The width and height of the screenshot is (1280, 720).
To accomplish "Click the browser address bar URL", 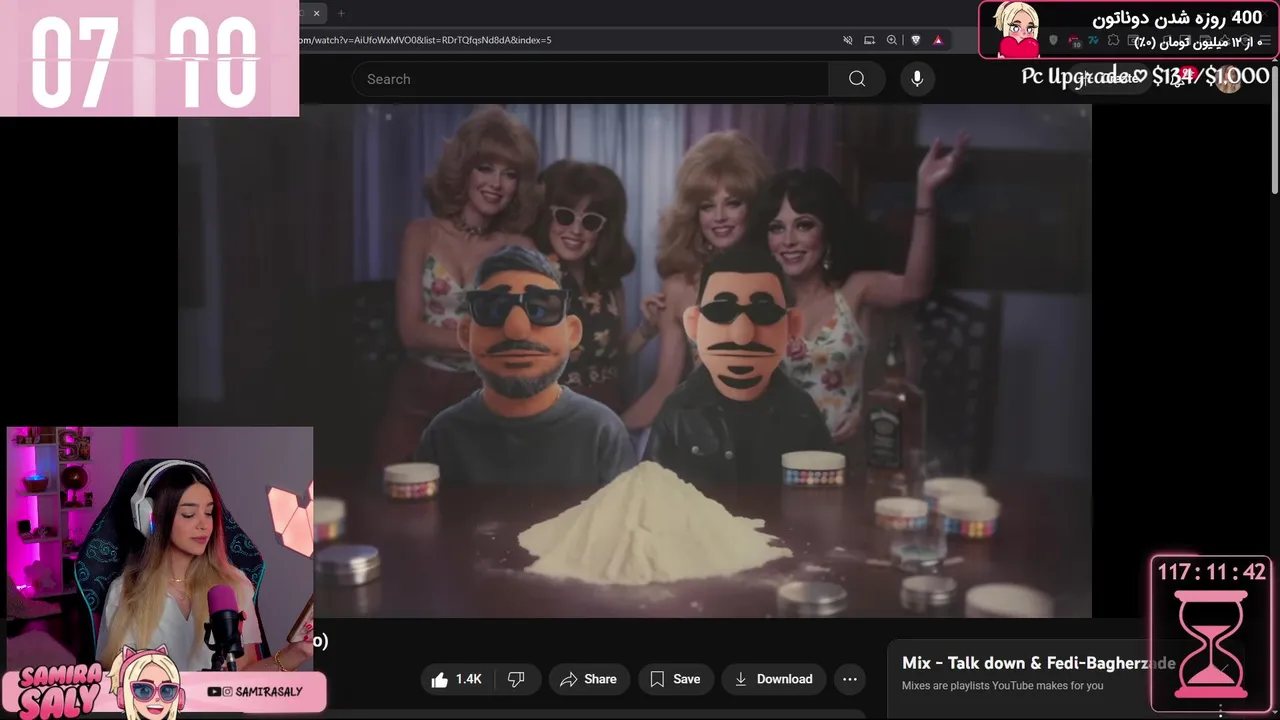I will pos(425,40).
